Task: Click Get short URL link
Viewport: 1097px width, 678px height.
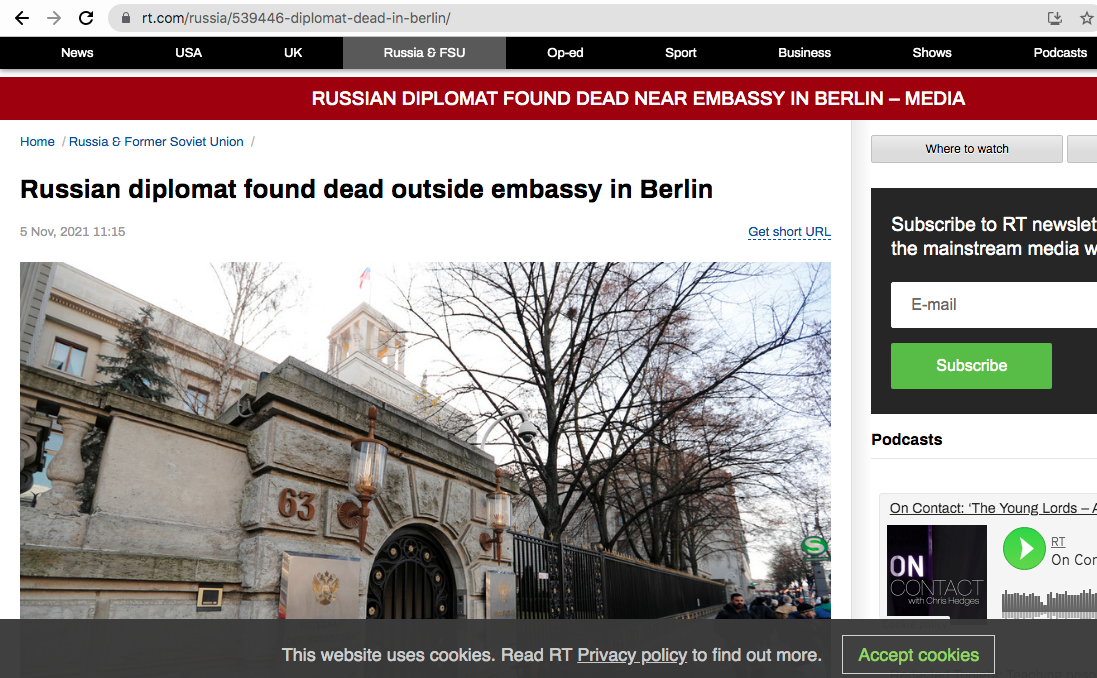Action: click(789, 232)
